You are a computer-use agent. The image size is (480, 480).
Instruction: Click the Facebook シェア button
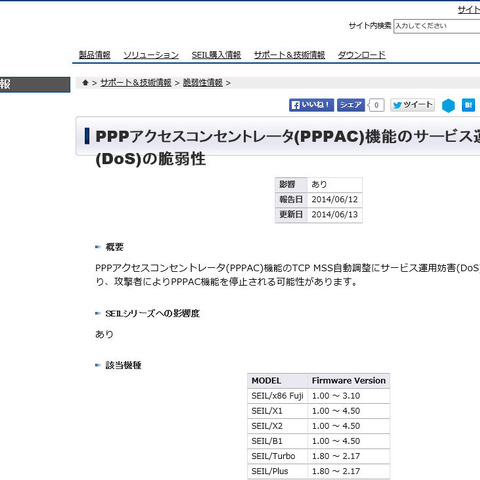coord(351,105)
